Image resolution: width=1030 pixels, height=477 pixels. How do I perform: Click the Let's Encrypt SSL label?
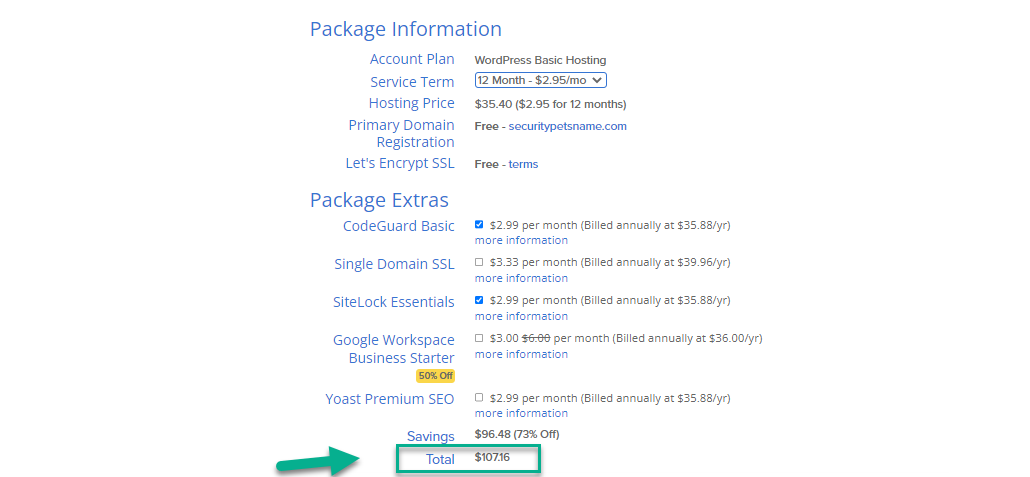click(400, 164)
